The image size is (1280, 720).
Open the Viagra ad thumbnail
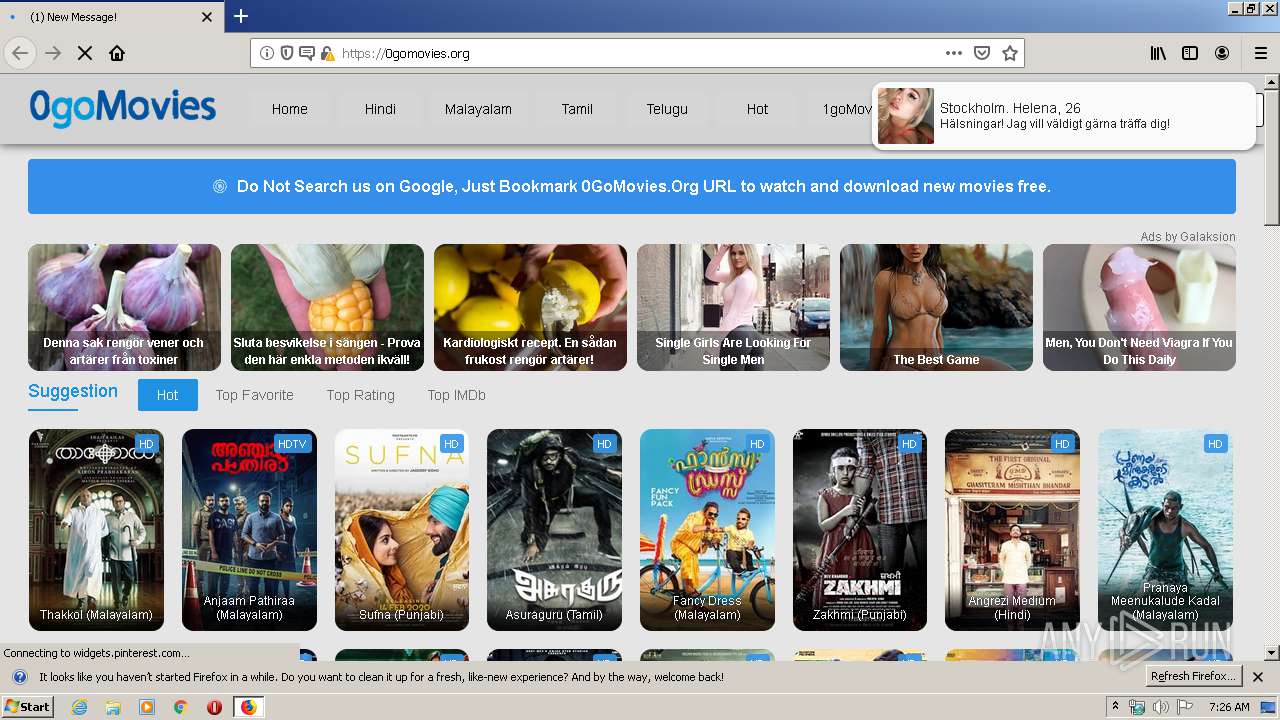pos(1139,307)
